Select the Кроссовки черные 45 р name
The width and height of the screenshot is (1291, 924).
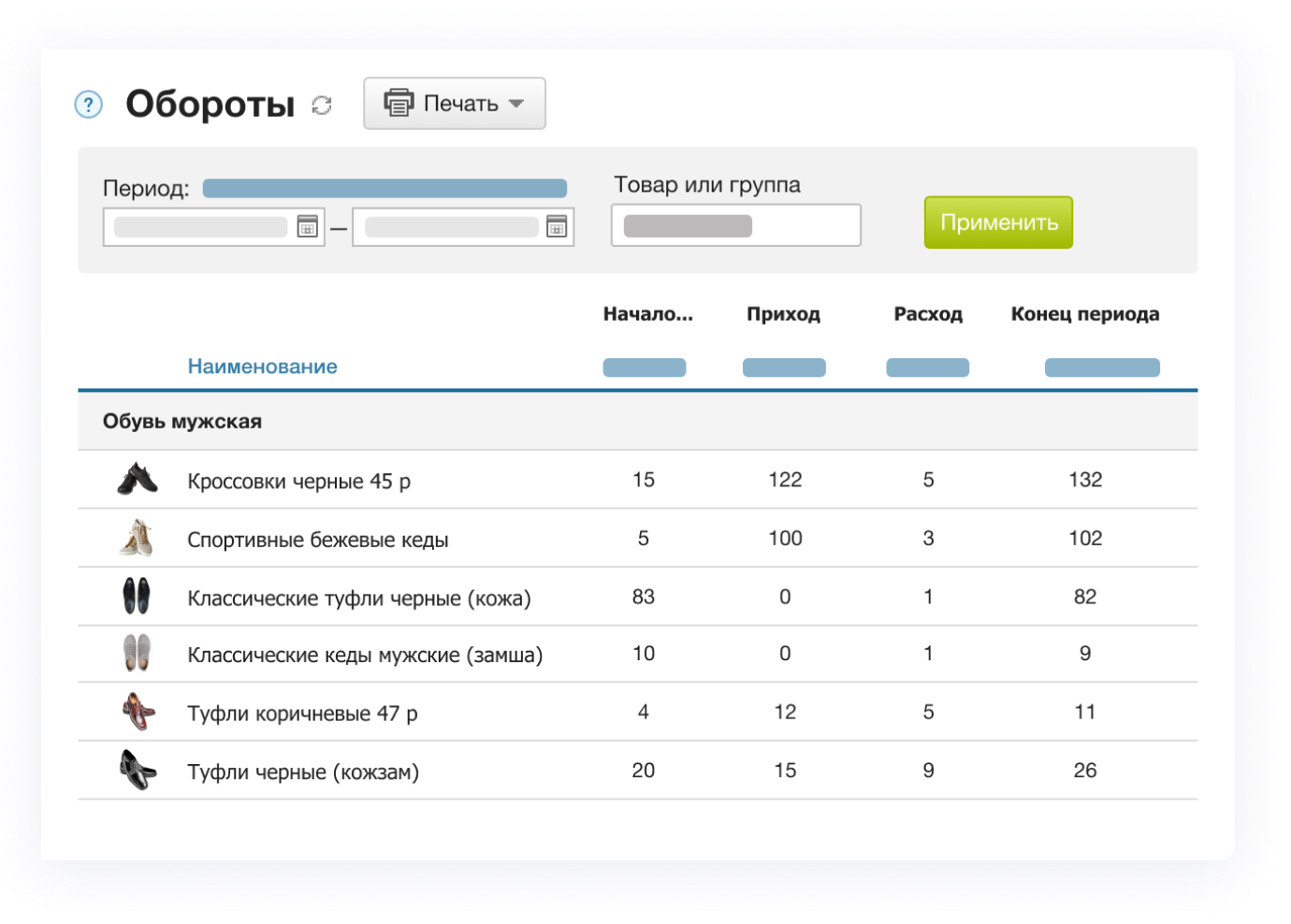pos(298,482)
